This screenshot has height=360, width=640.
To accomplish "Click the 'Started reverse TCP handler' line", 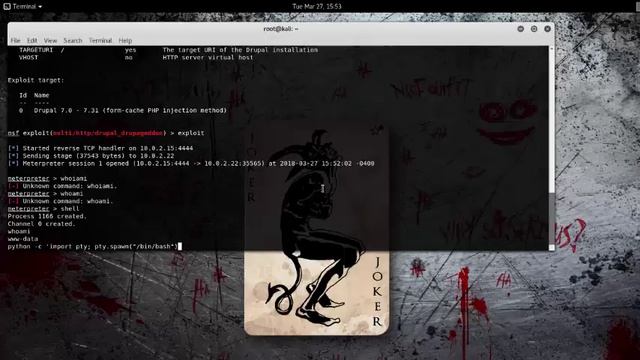I will pyautogui.click(x=100, y=148).
